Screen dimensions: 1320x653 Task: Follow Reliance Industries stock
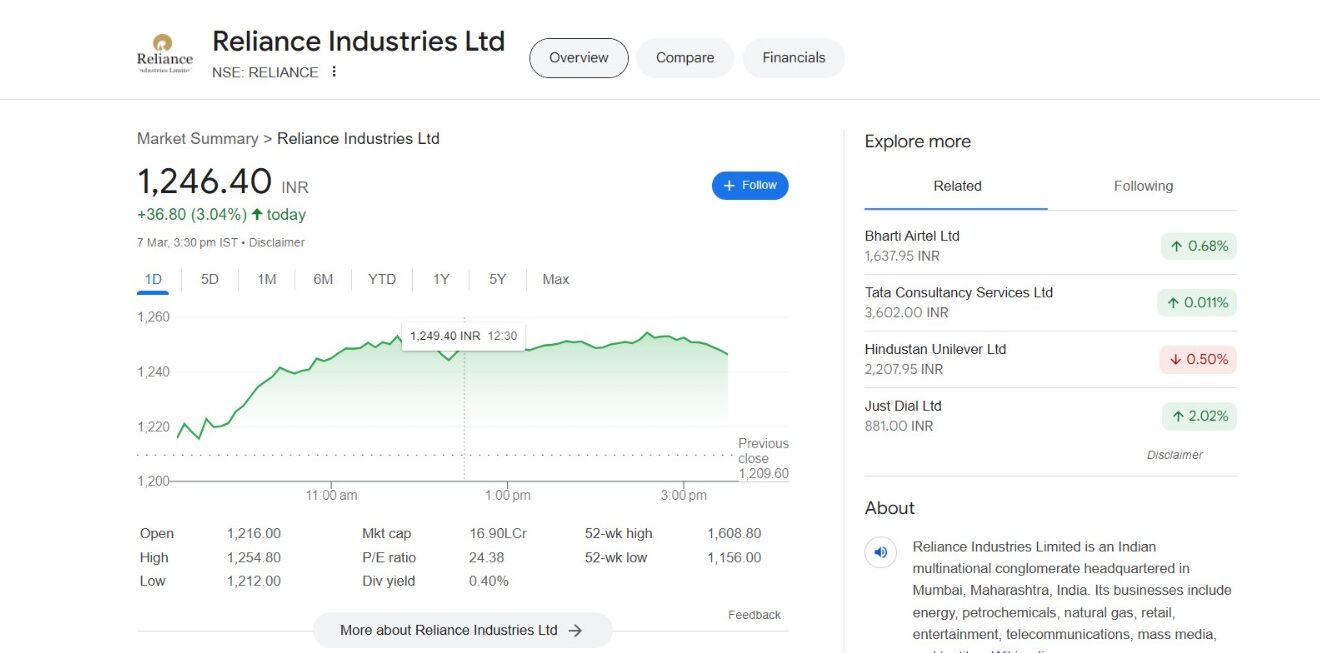tap(750, 186)
